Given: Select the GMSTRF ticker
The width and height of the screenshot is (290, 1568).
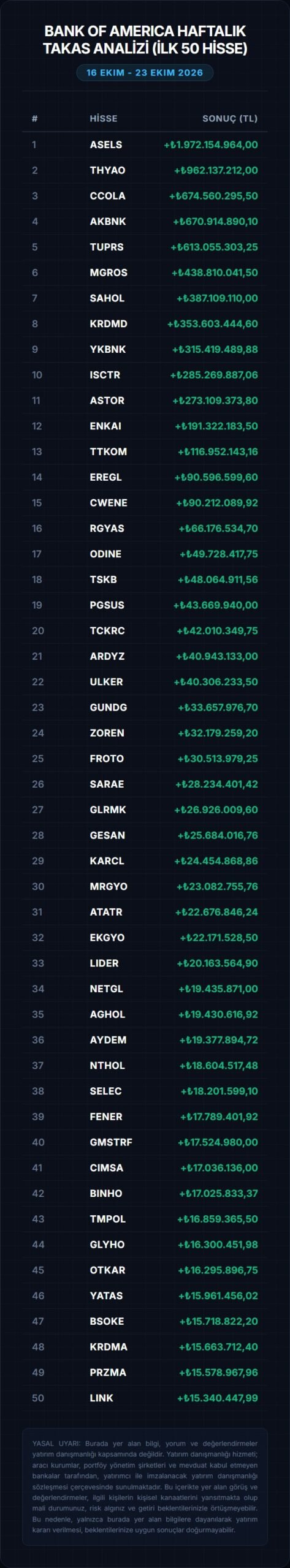Looking at the screenshot, I should point(111,1142).
